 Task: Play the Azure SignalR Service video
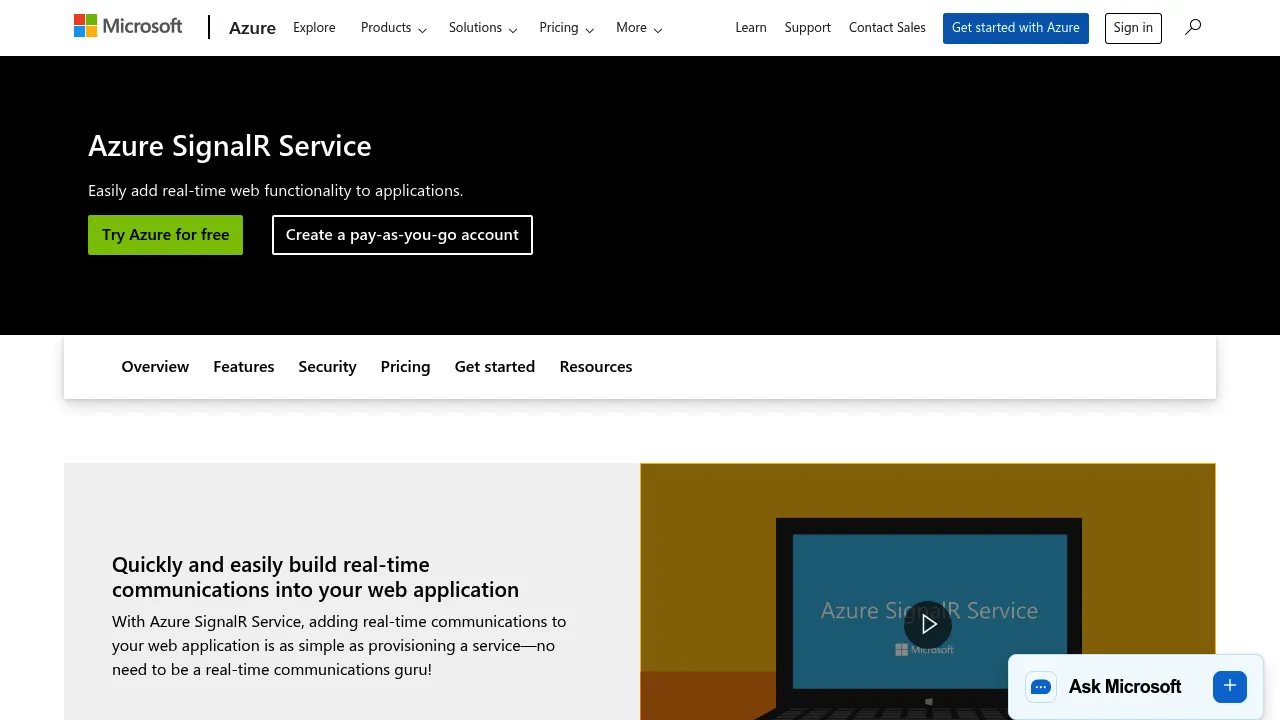[928, 625]
